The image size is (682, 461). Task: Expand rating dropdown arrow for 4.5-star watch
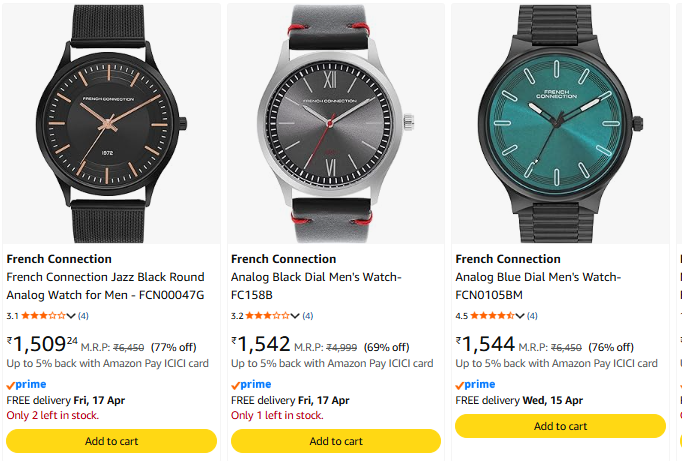click(520, 316)
